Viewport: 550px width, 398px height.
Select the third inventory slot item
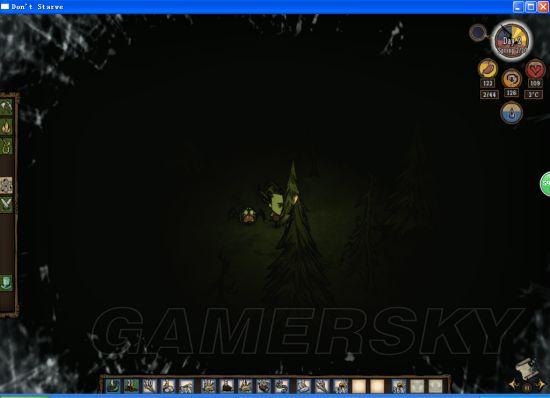[x=150, y=386]
